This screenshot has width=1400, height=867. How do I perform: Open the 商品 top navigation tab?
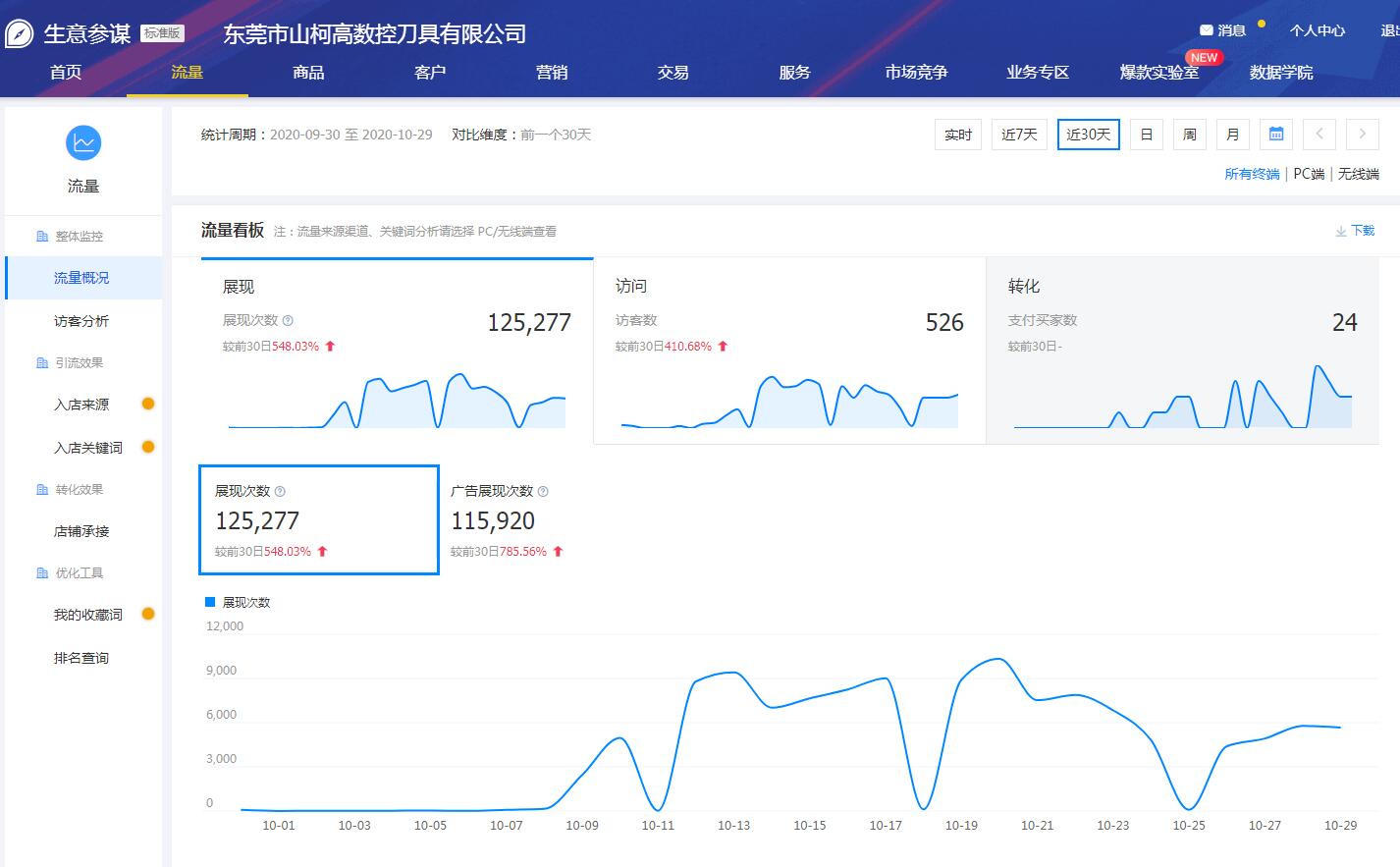(x=308, y=73)
